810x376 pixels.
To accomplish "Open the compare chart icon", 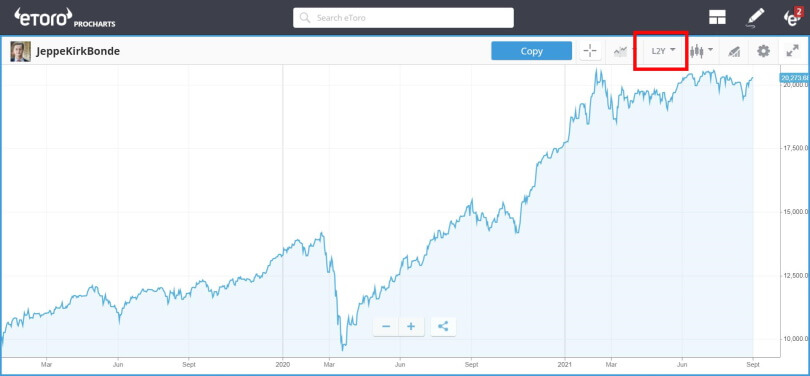I will pyautogui.click(x=620, y=51).
